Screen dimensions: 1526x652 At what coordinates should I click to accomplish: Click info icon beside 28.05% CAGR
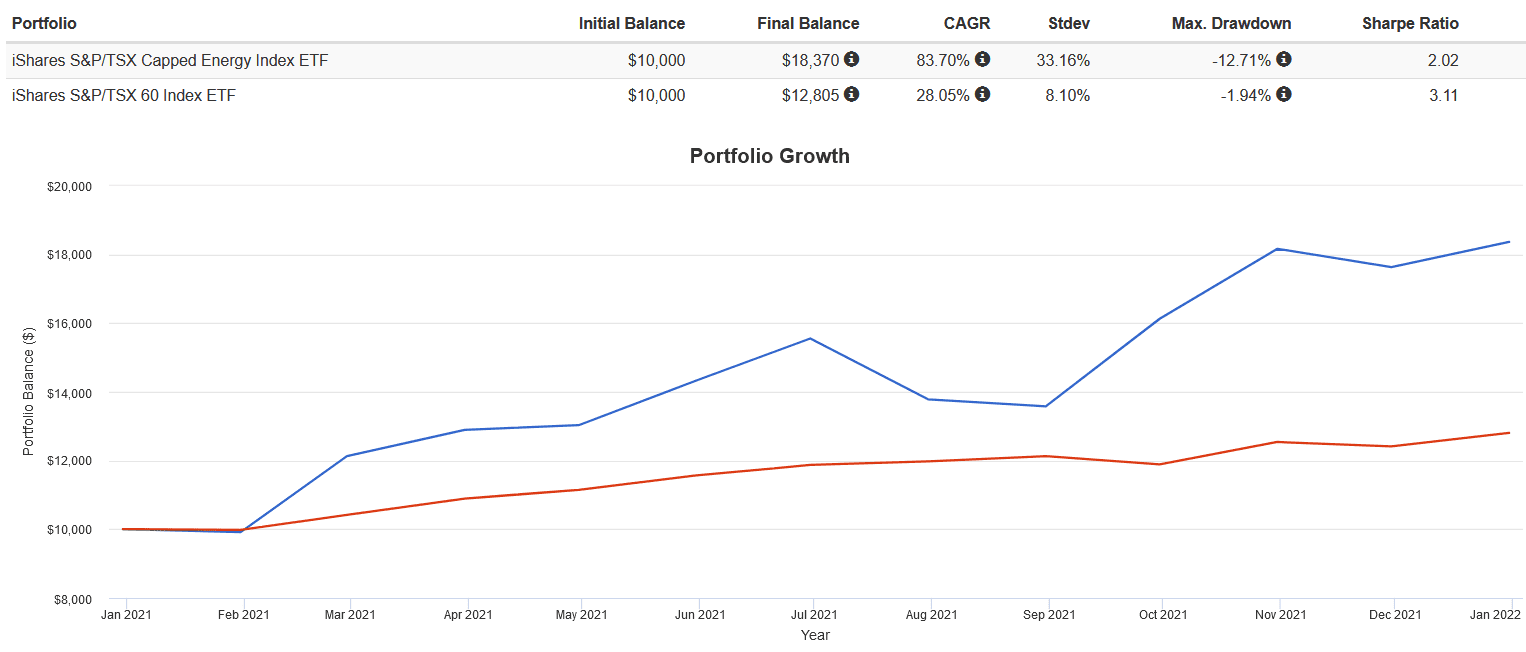point(982,95)
